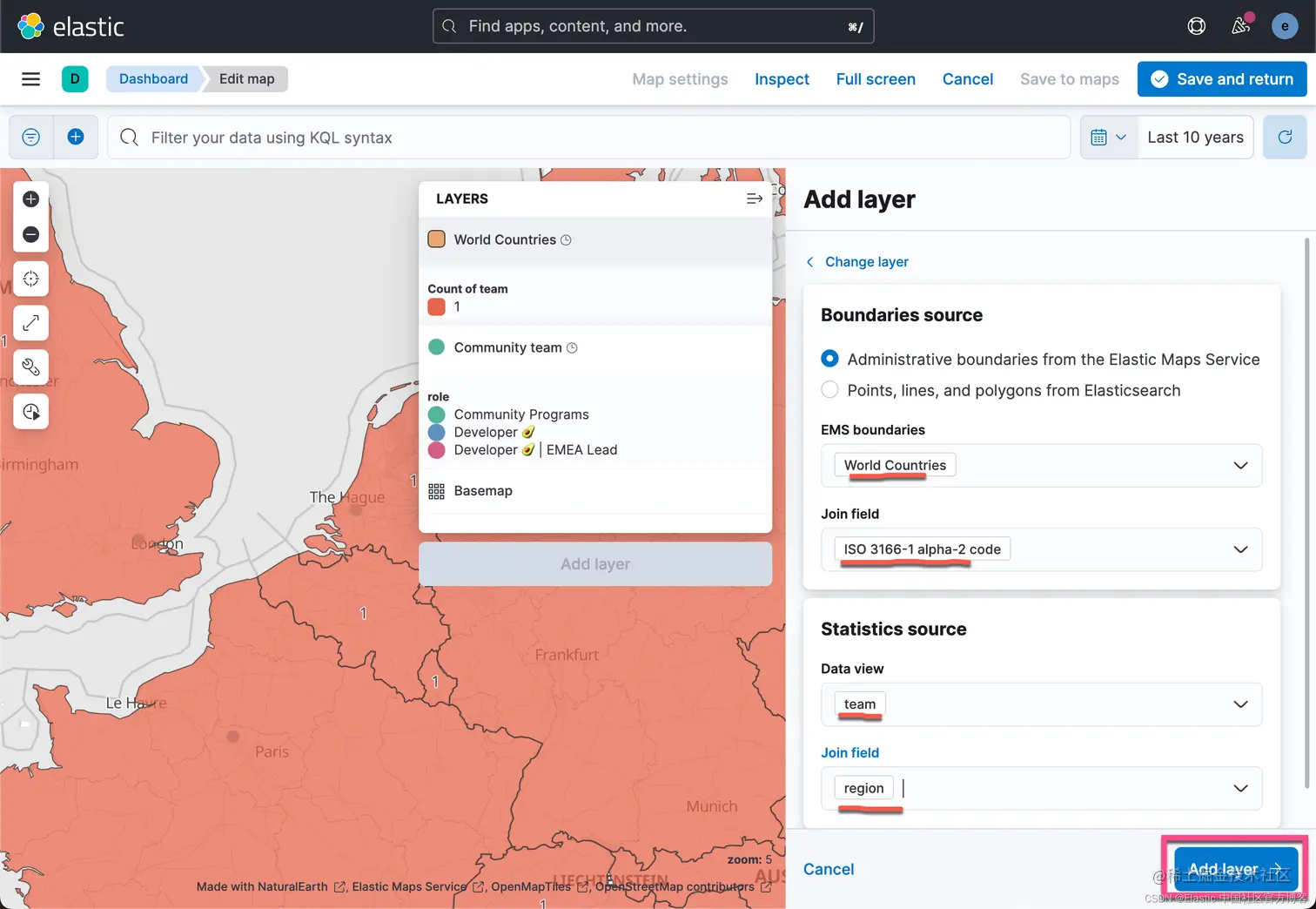
Task: Go back via Change layer
Action: tap(857, 262)
